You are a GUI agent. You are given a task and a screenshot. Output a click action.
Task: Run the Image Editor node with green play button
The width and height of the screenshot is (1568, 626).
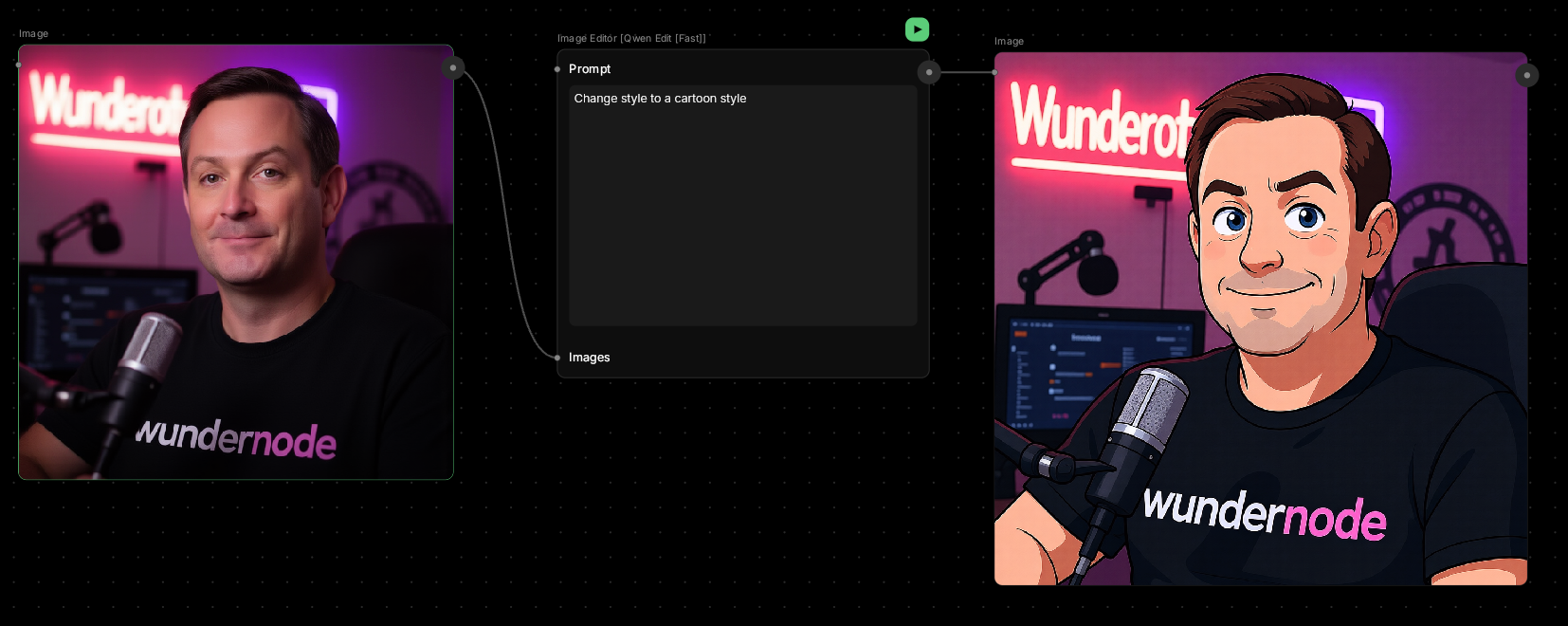coord(917,29)
